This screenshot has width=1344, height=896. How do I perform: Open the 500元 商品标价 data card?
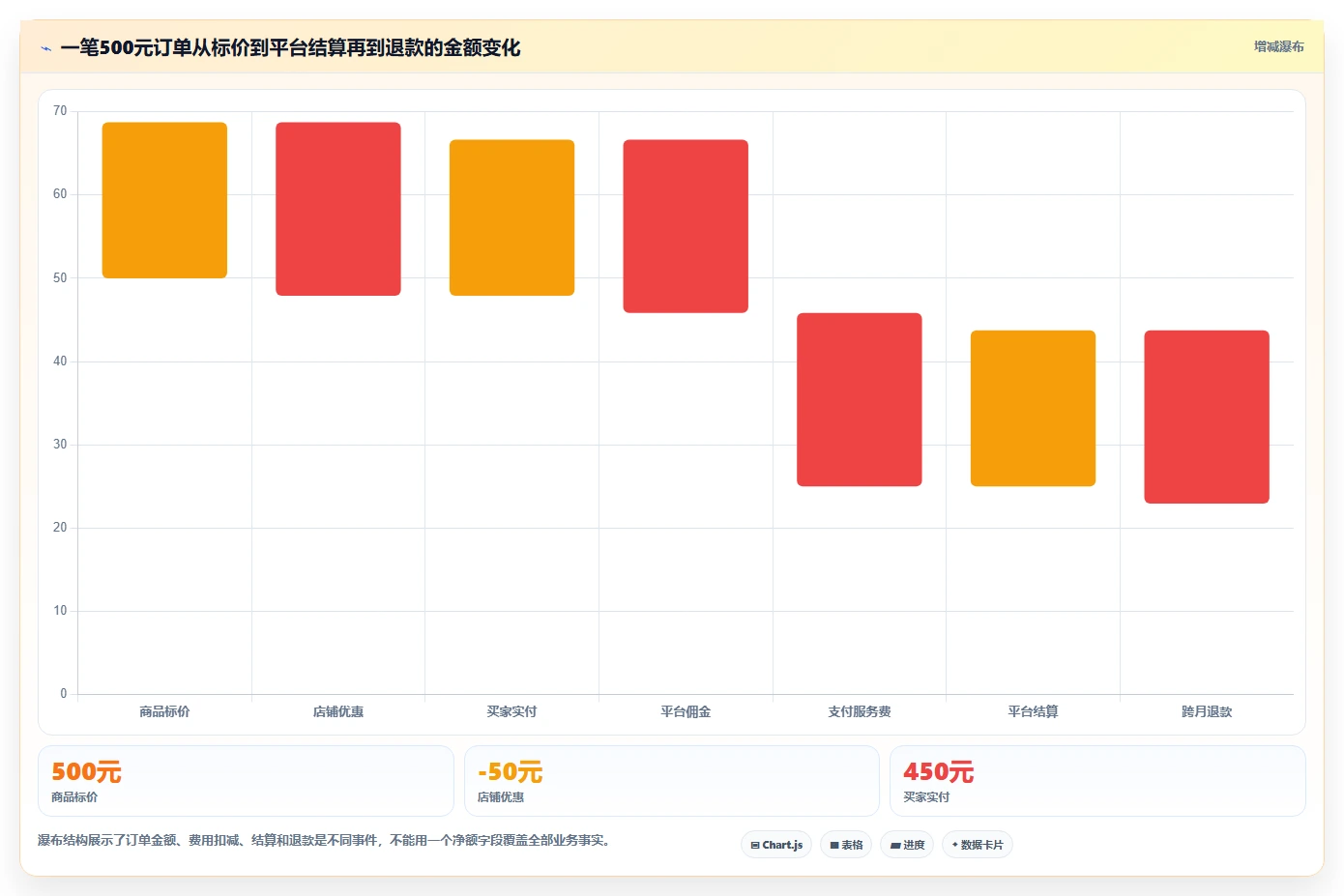[246, 781]
